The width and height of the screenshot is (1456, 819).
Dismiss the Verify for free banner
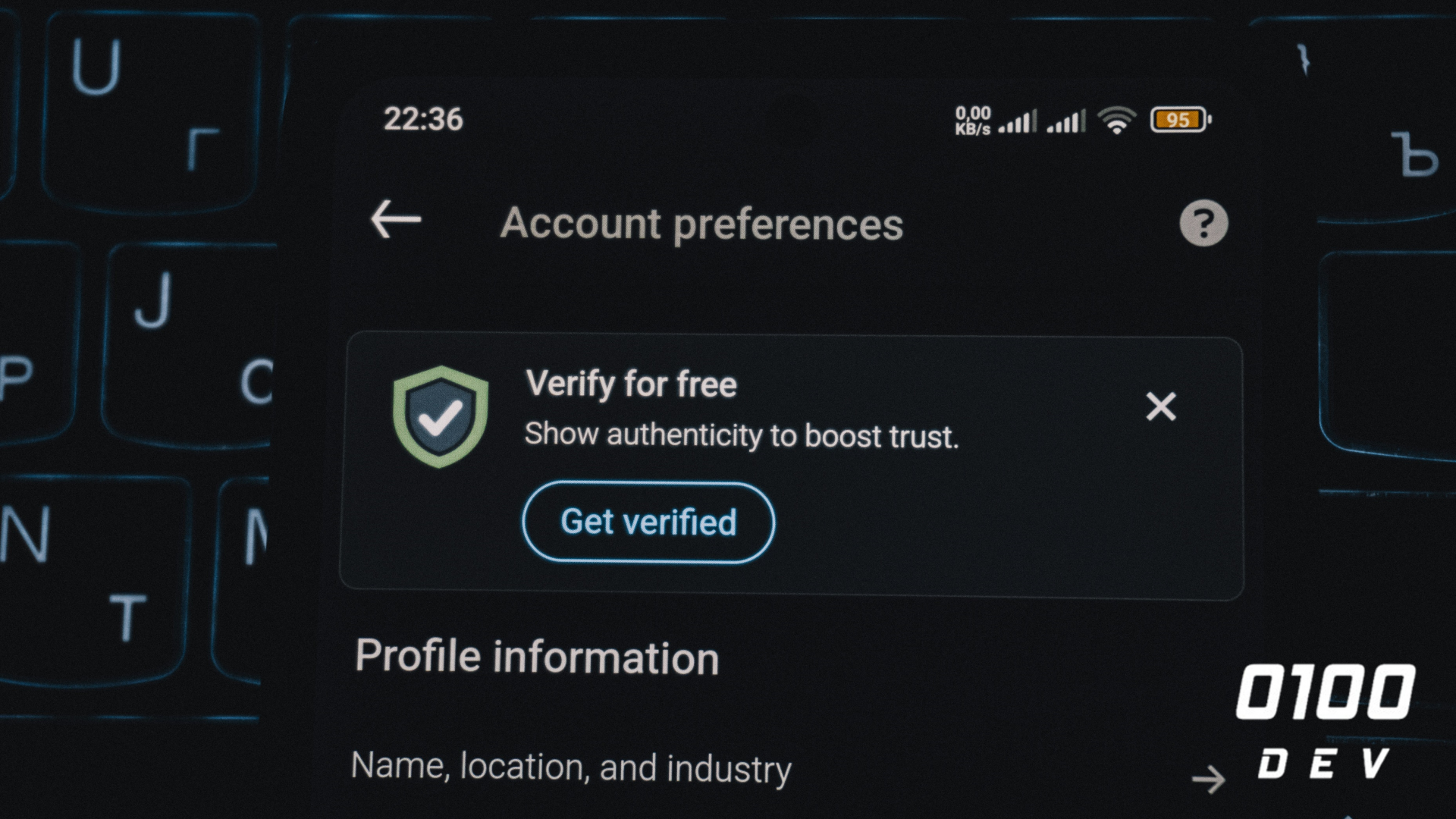[x=1160, y=406]
